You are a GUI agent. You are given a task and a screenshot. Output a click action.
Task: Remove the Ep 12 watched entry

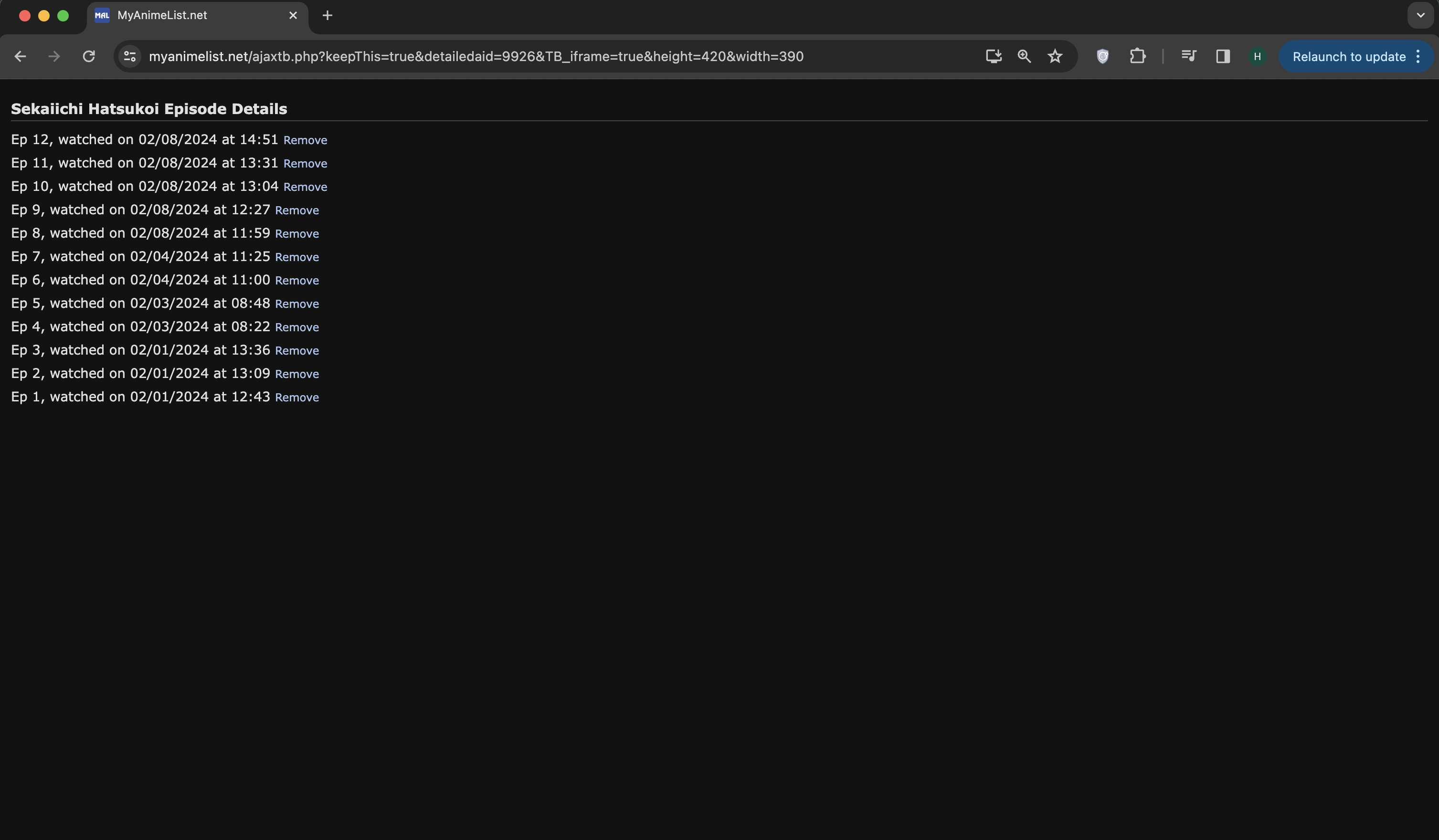(305, 140)
